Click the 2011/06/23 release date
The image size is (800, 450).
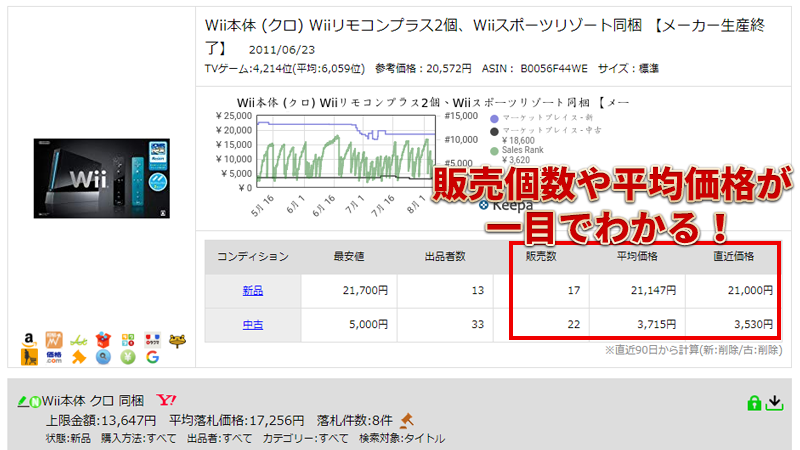pos(282,50)
